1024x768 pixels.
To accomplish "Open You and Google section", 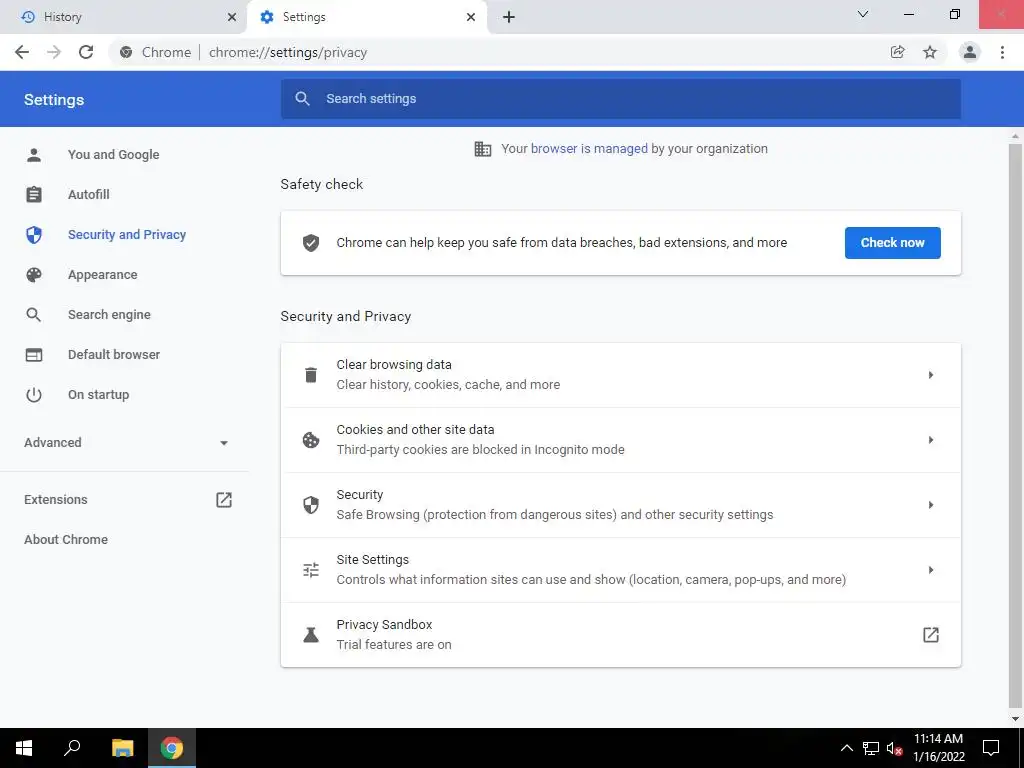I will 113,155.
